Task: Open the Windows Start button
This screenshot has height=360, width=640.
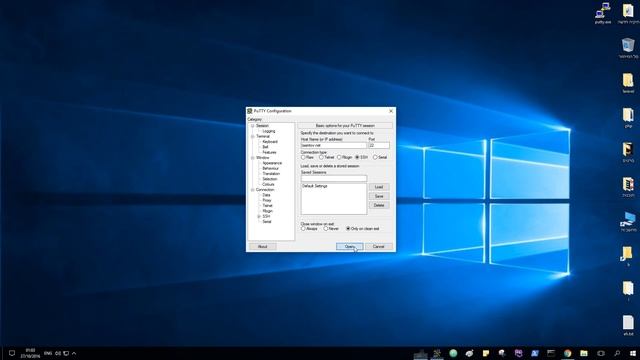Action: pyautogui.click(x=633, y=353)
